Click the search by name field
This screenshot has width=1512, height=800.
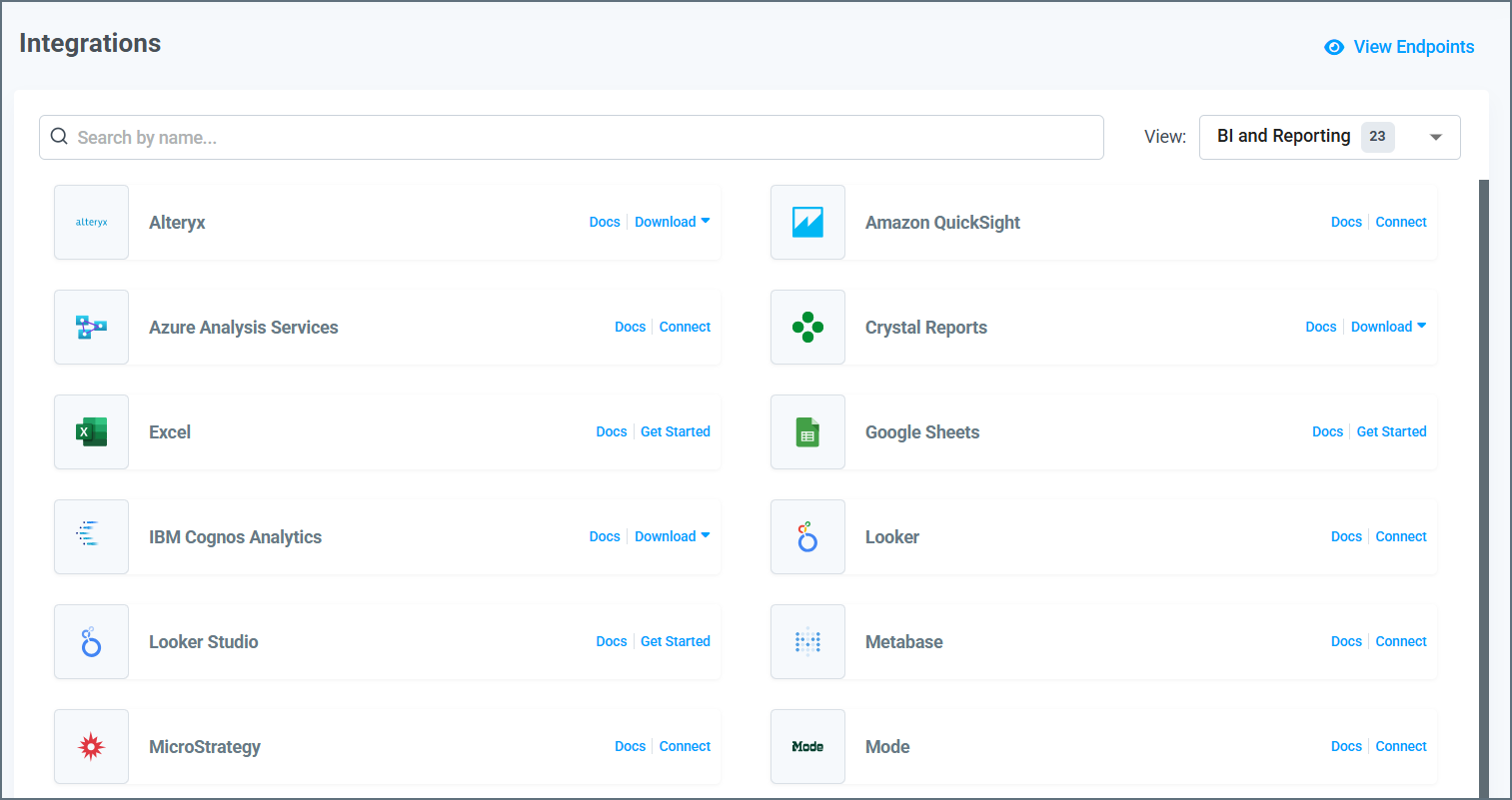click(570, 137)
